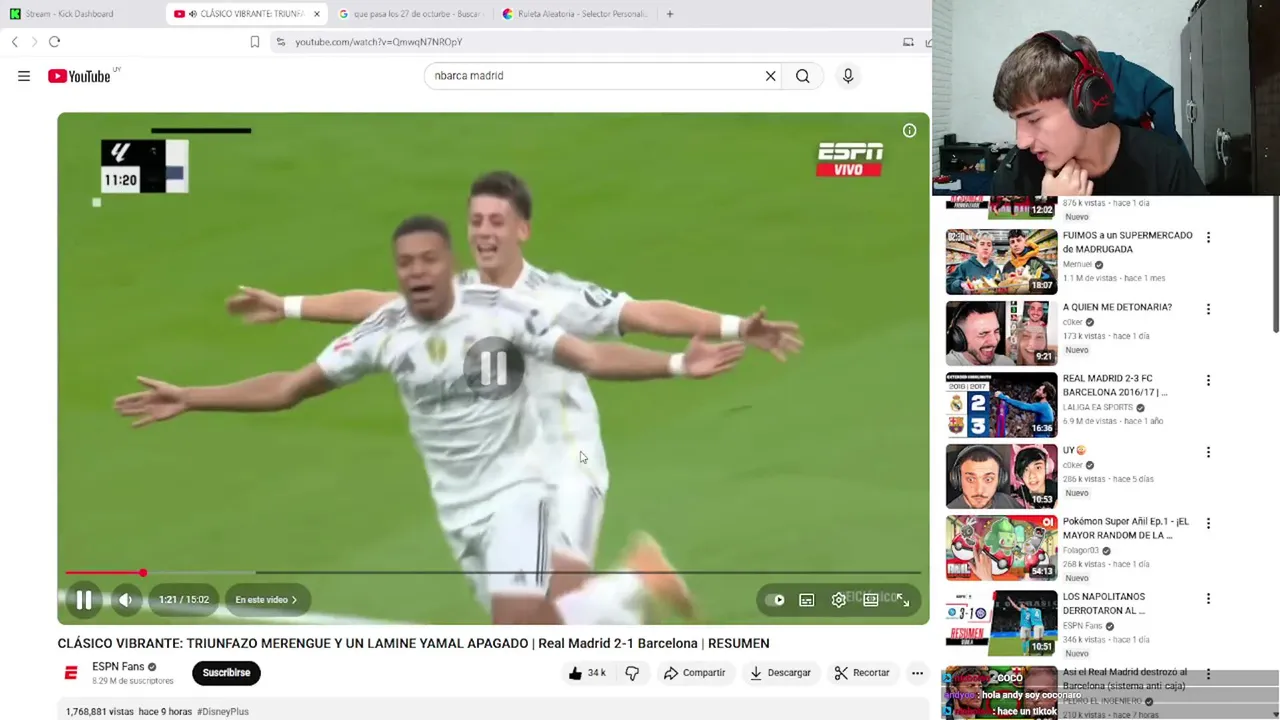Viewport: 1280px width, 720px height.
Task: Expand the 'En este video' chapters chip
Action: 266,600
